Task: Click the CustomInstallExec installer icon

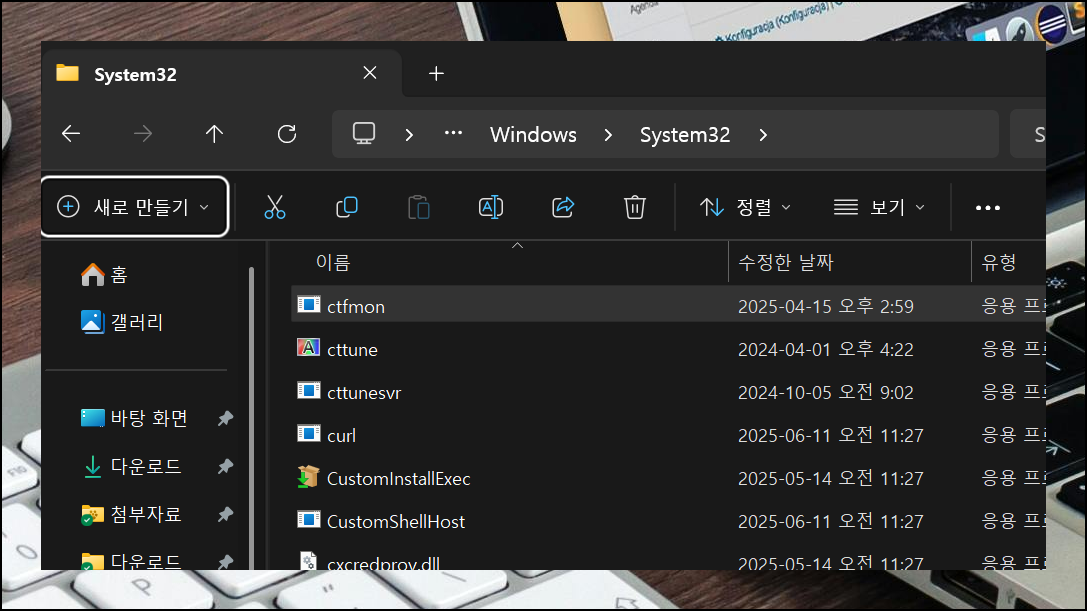Action: (x=308, y=476)
